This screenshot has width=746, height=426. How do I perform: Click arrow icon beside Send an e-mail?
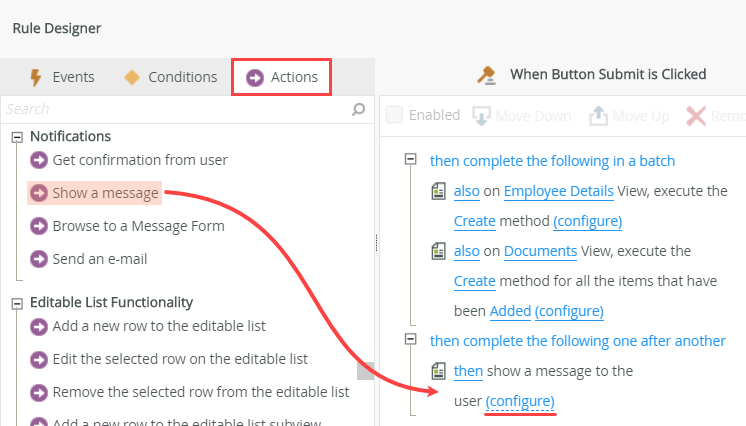pos(39,259)
